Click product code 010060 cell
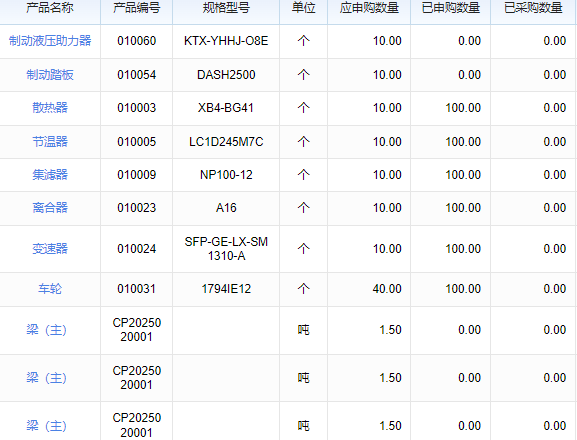This screenshot has width=577, height=440. [x=137, y=41]
